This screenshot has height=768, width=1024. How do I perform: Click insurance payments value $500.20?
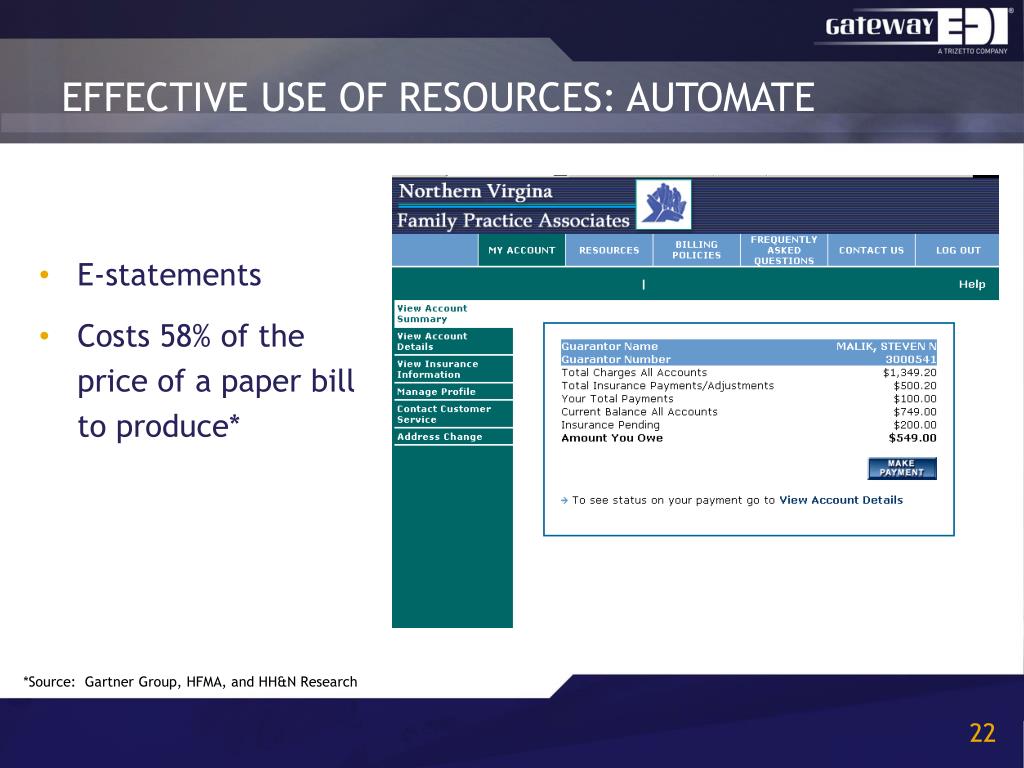[915, 386]
